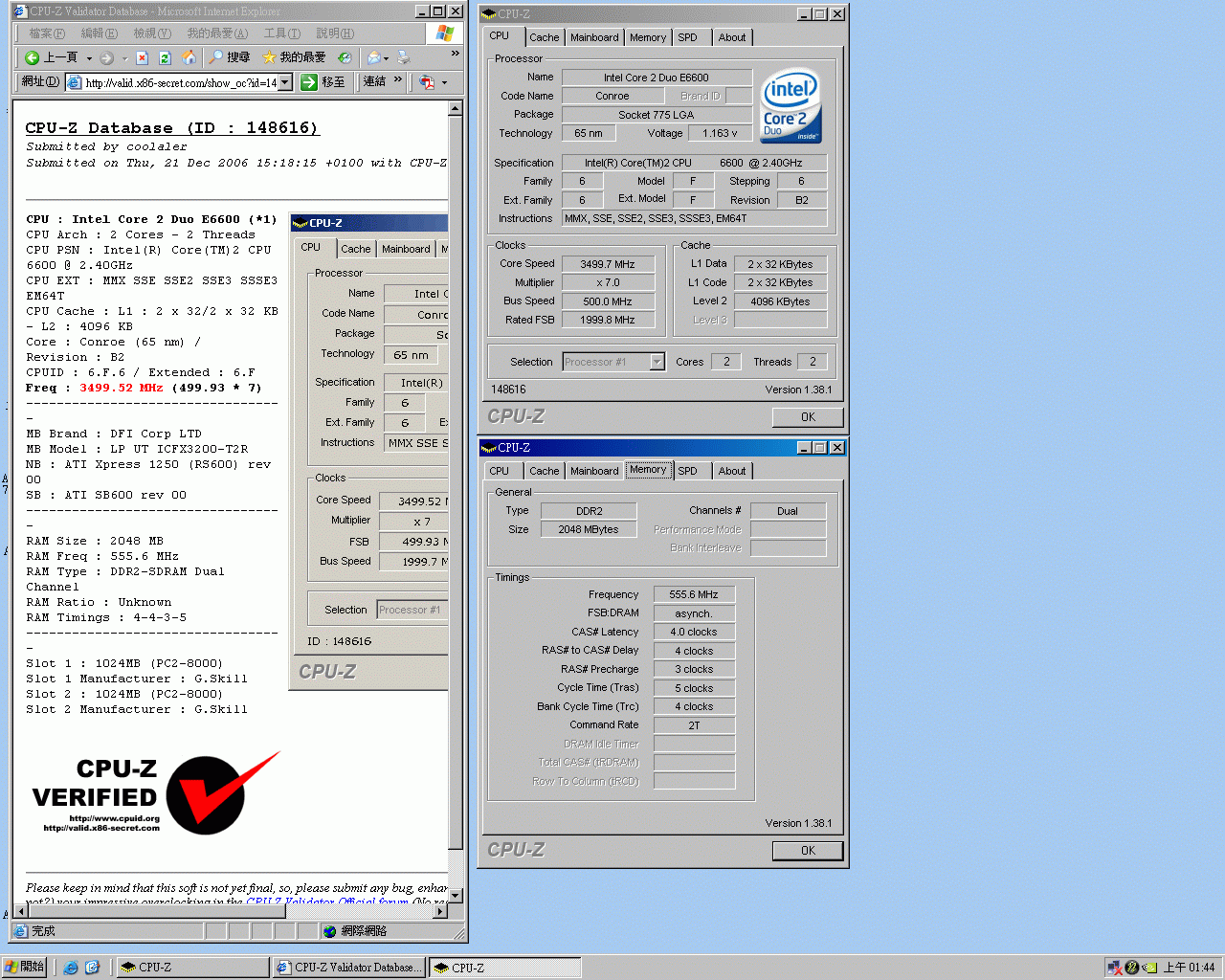
Task: Click the Core Speed 3499.7 MHz value
Action: pyautogui.click(x=608, y=264)
